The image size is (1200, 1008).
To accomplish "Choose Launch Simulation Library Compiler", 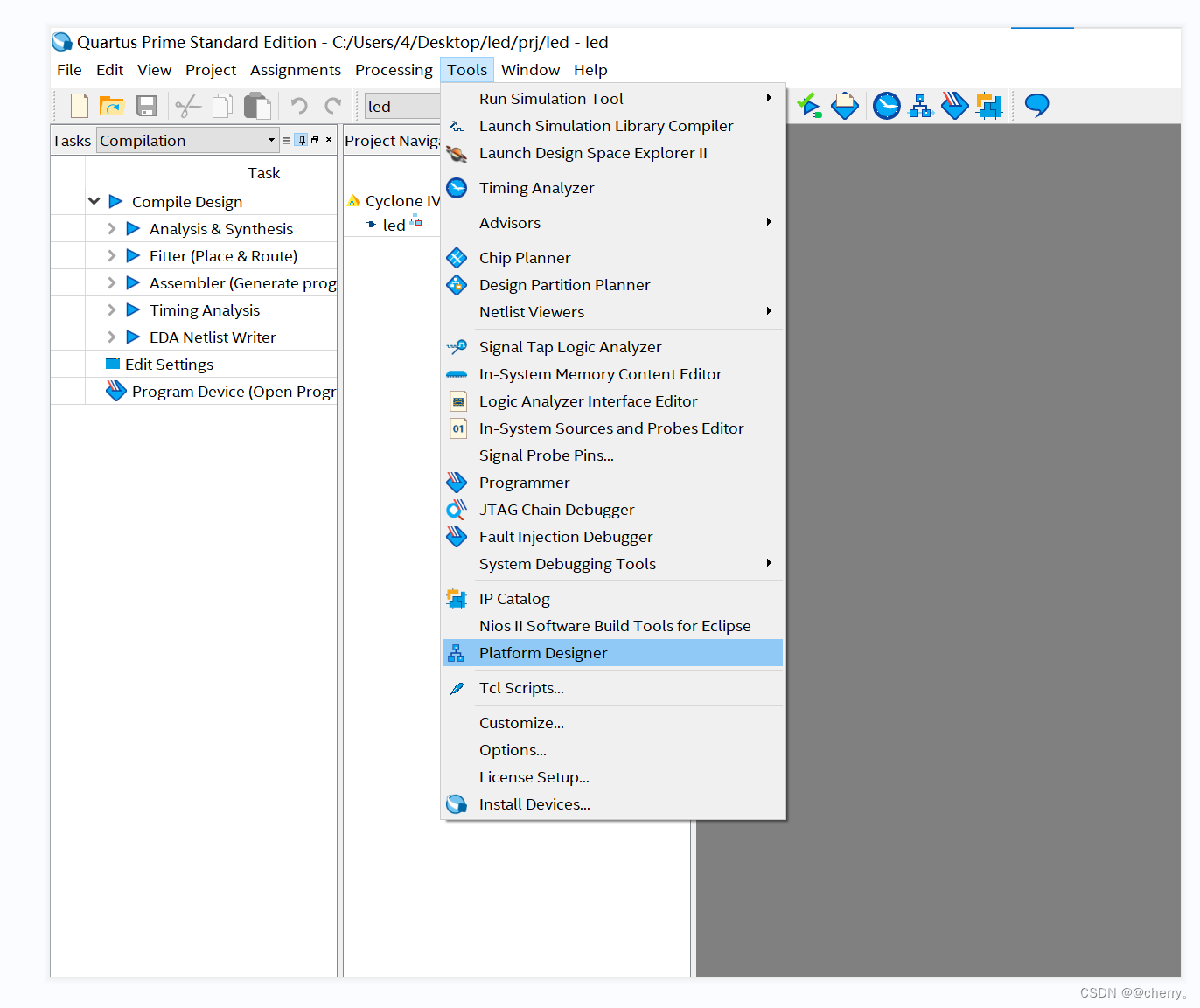I will coord(613,126).
